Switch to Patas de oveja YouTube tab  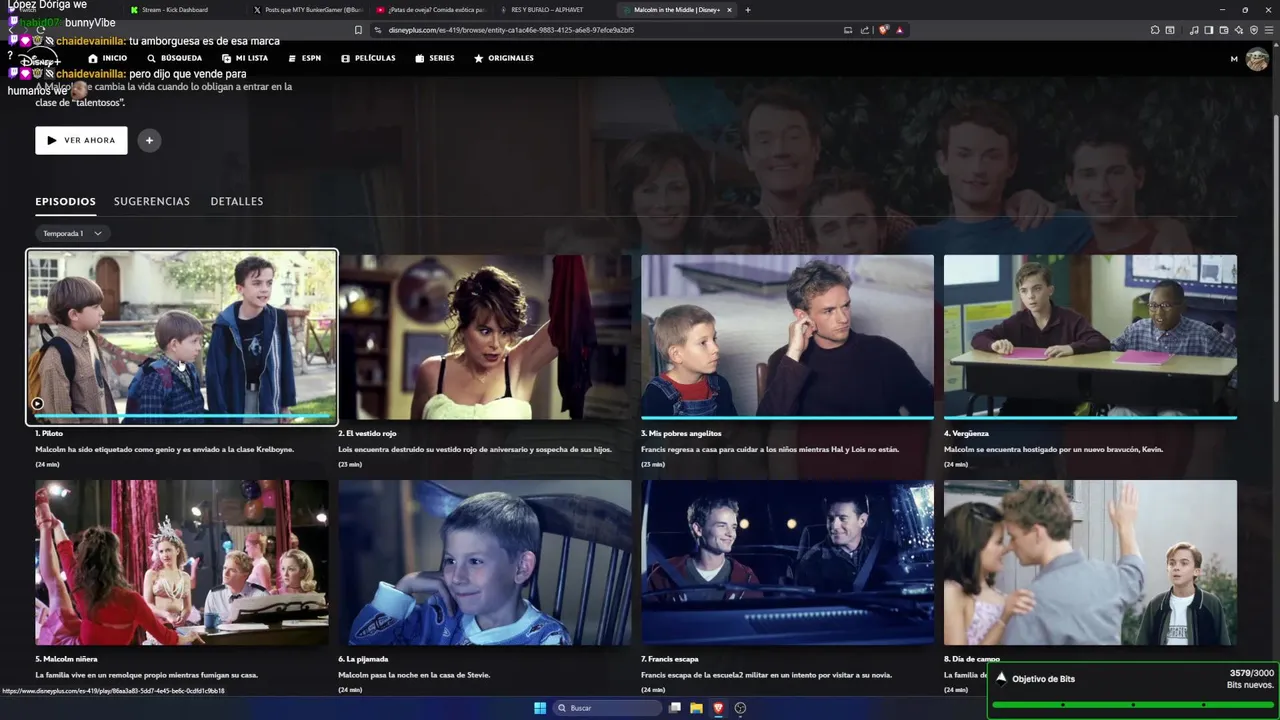(432, 10)
